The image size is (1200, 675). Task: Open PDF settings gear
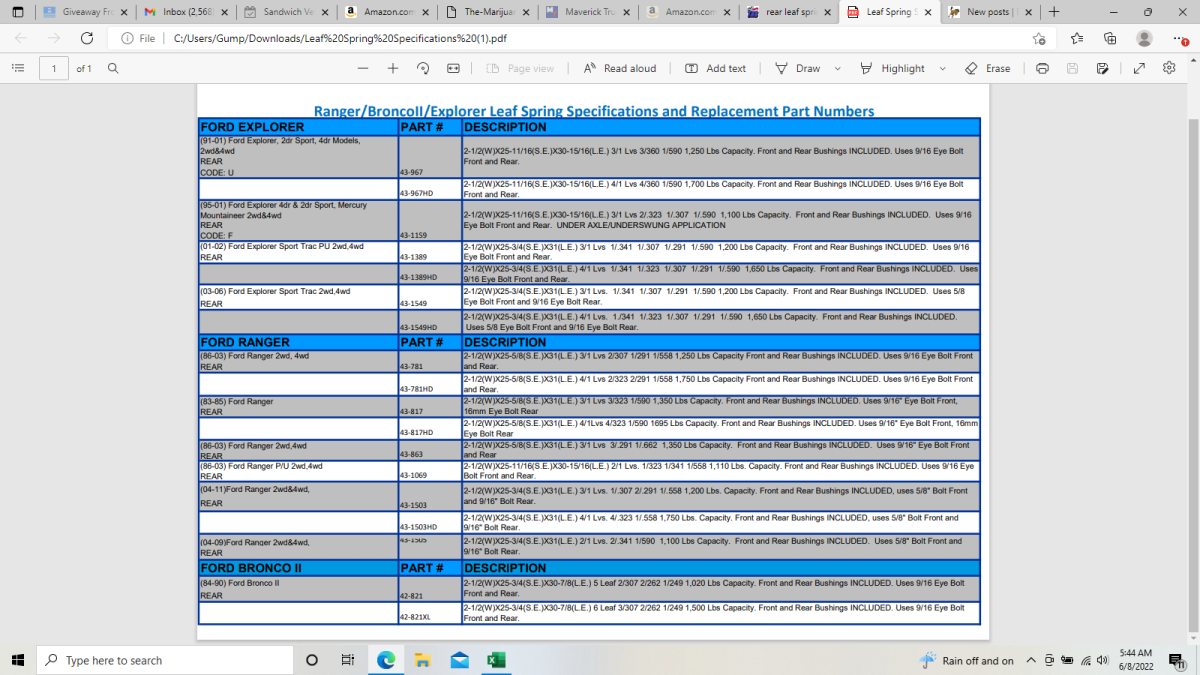click(x=1169, y=68)
